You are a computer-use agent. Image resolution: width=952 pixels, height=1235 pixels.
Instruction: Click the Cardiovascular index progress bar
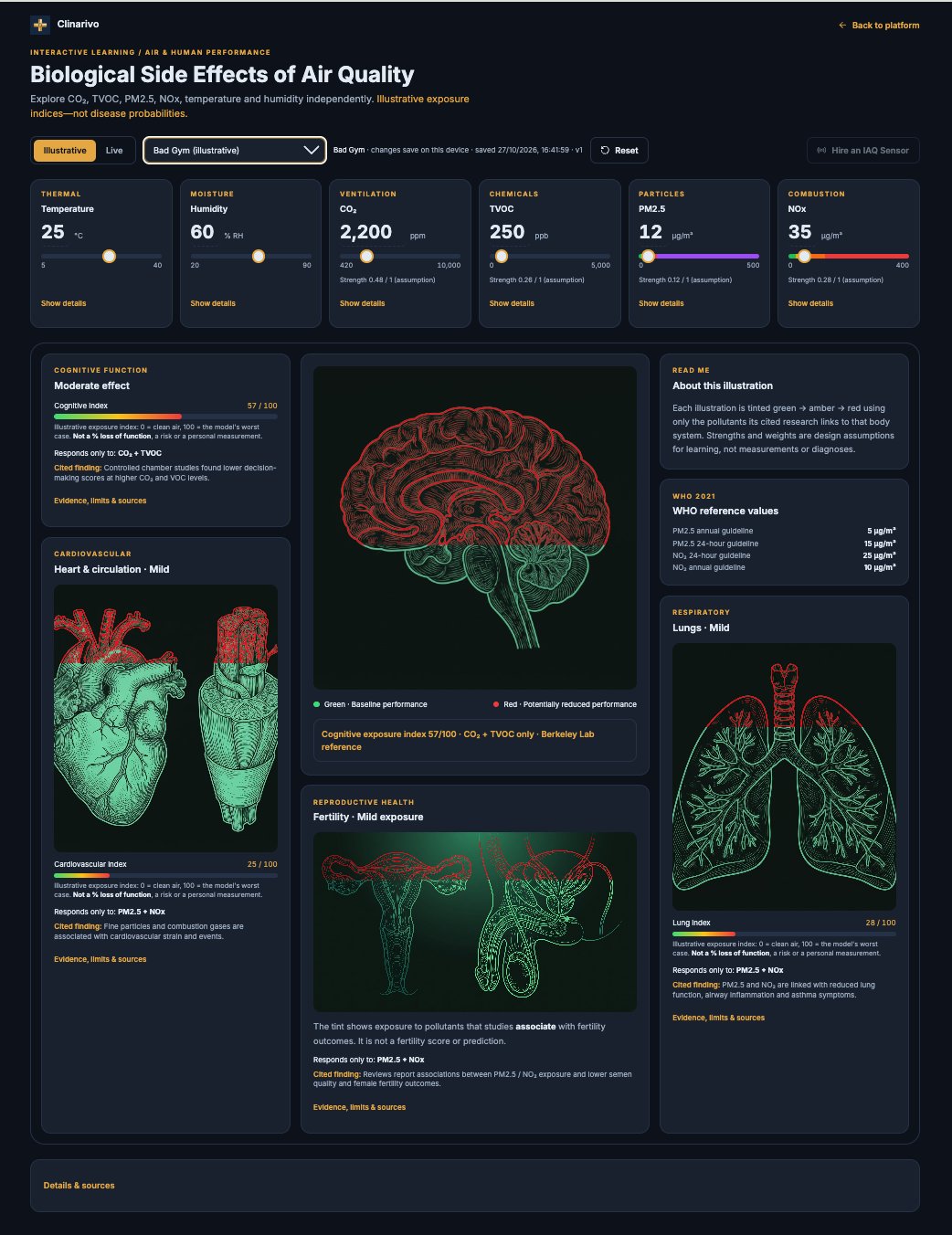[x=165, y=875]
